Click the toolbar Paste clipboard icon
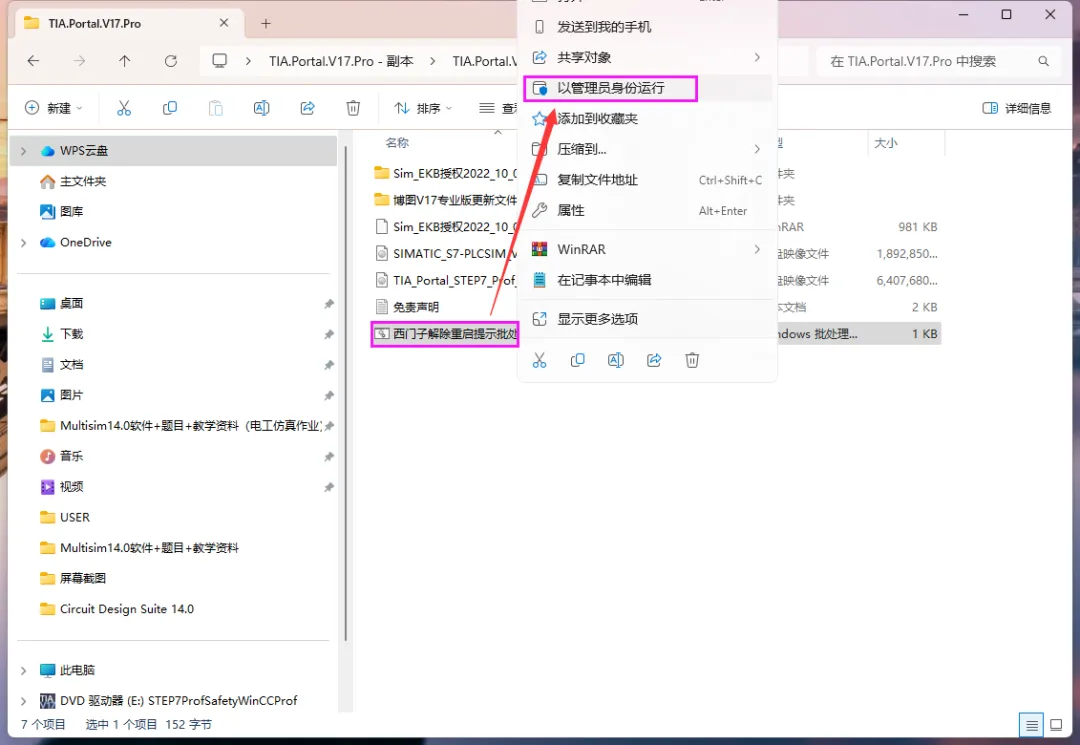Image resolution: width=1080 pixels, height=745 pixels. (216, 108)
